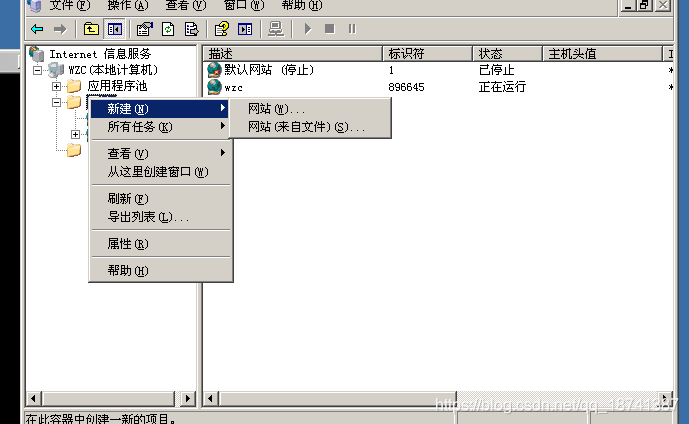
Task: Choose 导出列表 (L)... in context menu
Action: 160,217
